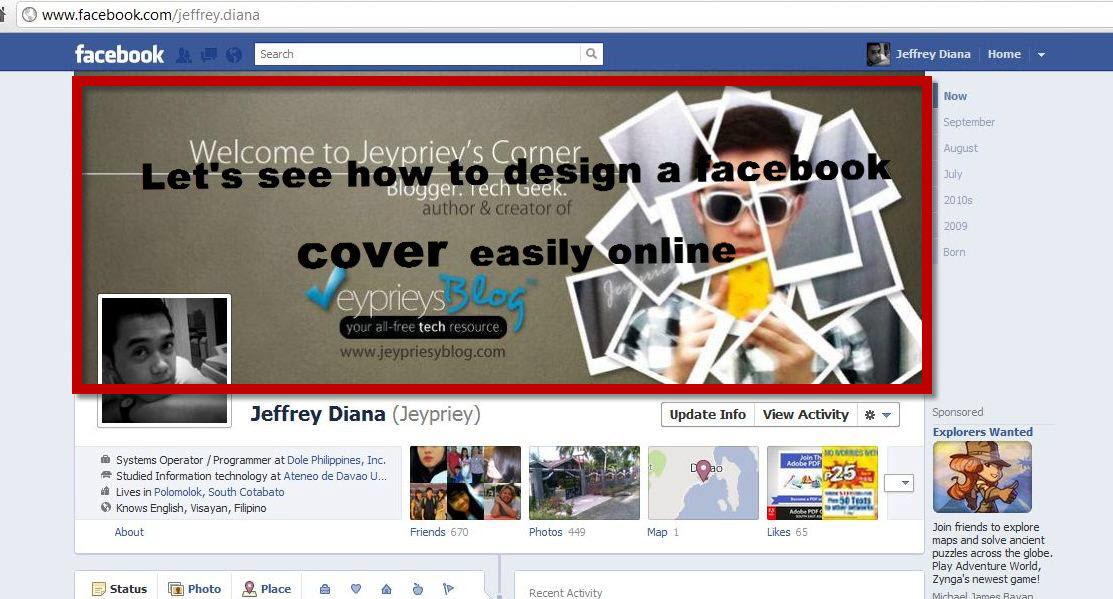
Task: Click the search magnifier icon
Action: (592, 53)
